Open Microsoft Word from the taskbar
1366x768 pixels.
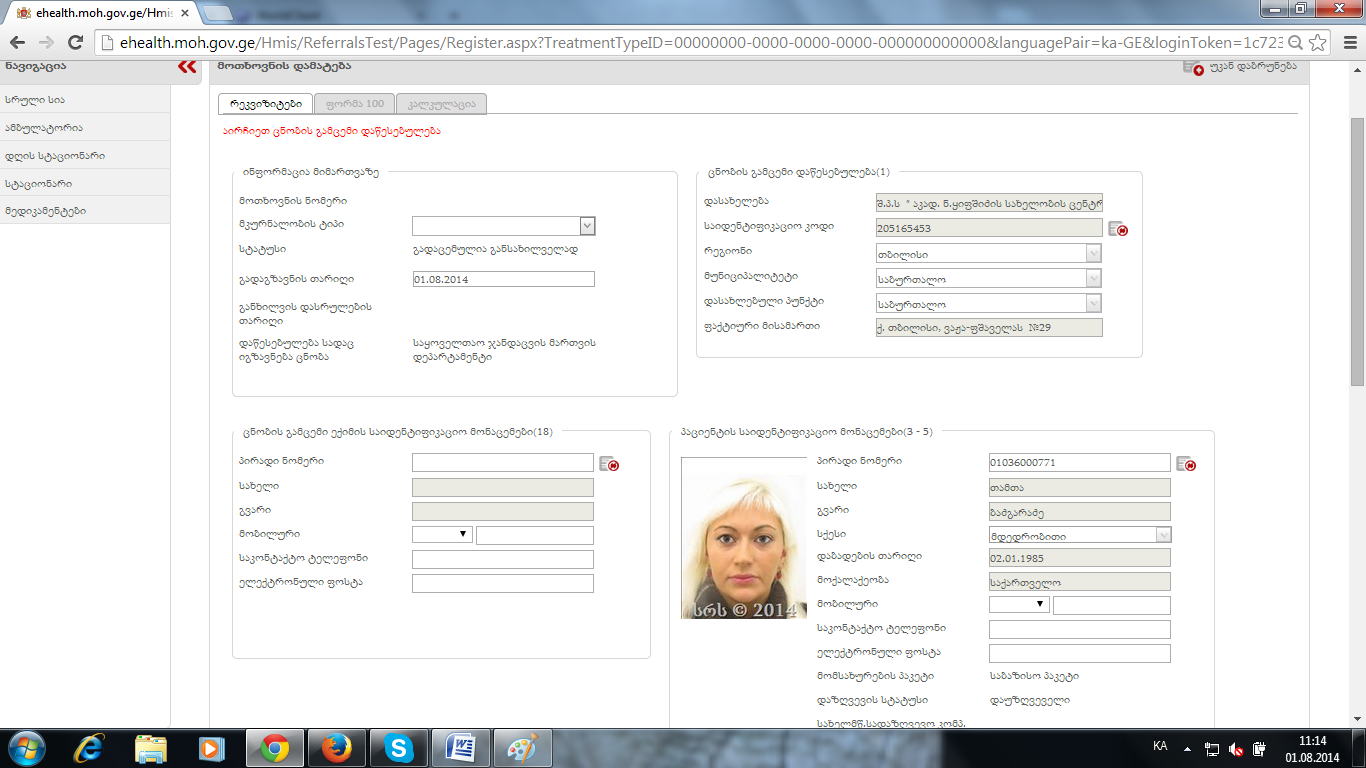point(461,747)
